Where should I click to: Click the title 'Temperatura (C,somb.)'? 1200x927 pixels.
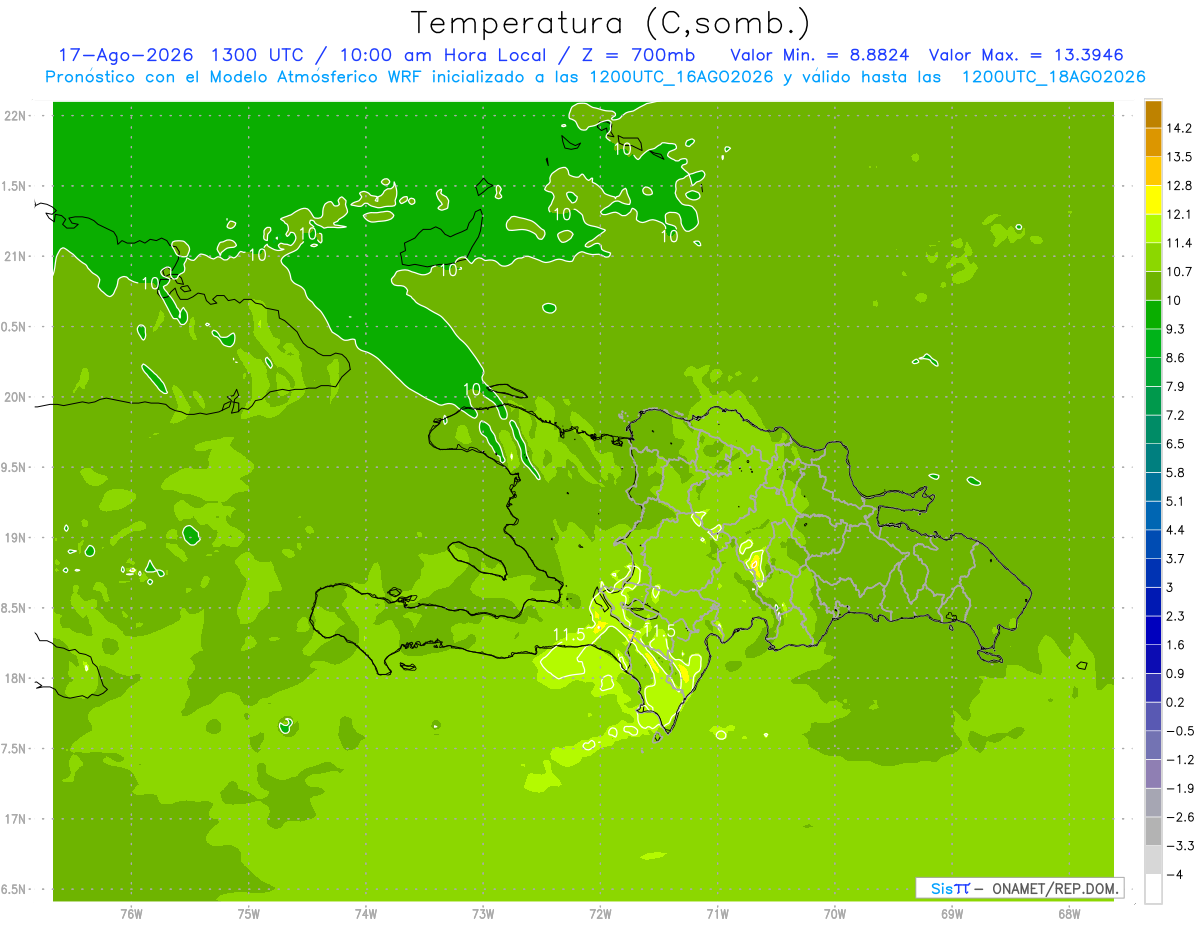[x=611, y=23]
